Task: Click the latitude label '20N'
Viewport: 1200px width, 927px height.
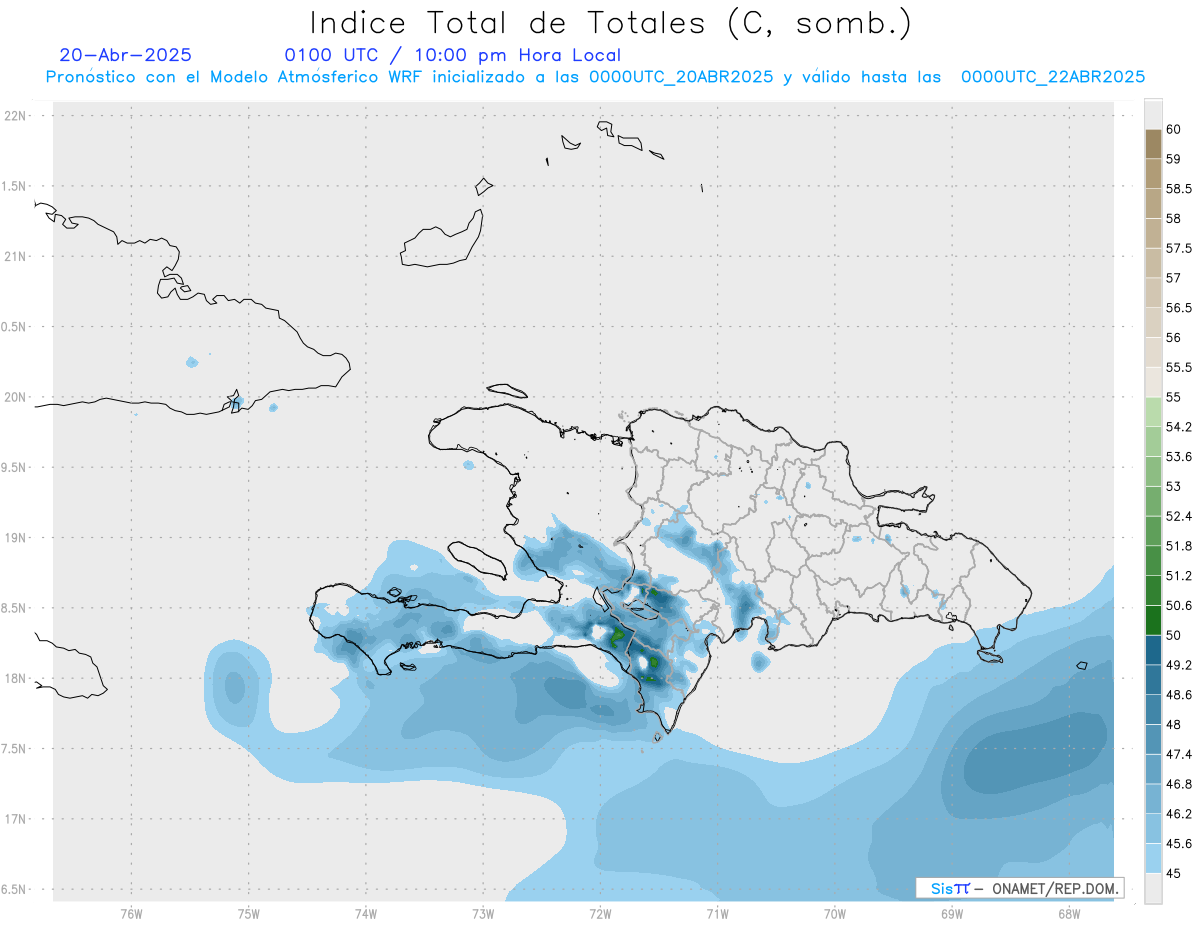Action: (x=15, y=397)
